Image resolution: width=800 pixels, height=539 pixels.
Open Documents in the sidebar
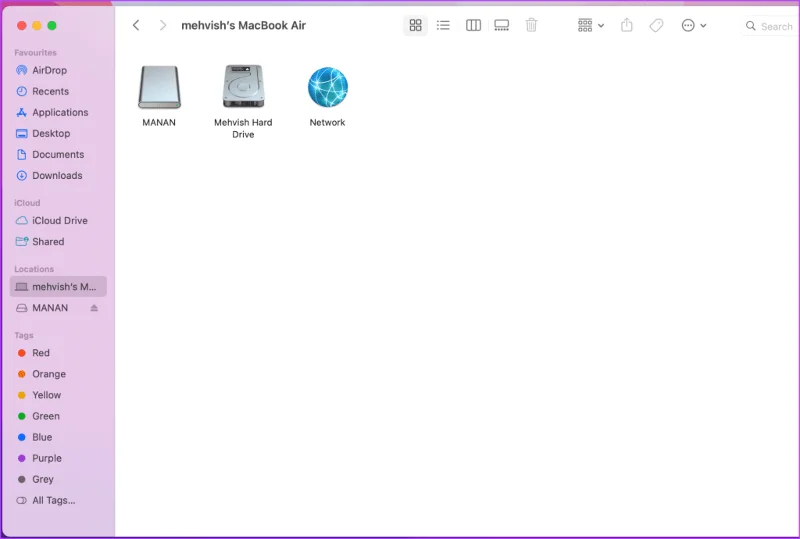point(58,154)
